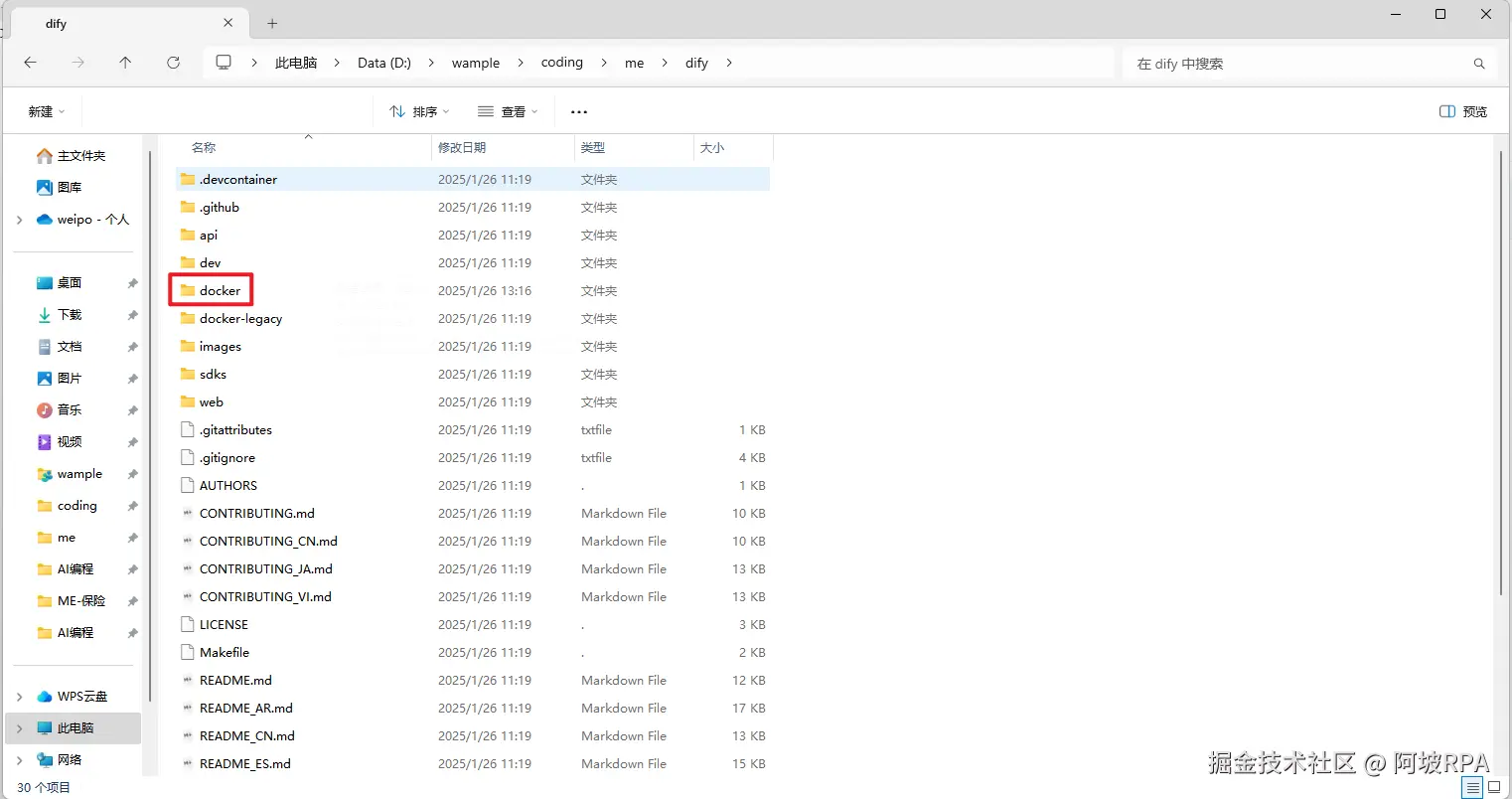Screen dimensions: 1512x799
Task: Click the forward navigation arrow
Action: (x=78, y=63)
